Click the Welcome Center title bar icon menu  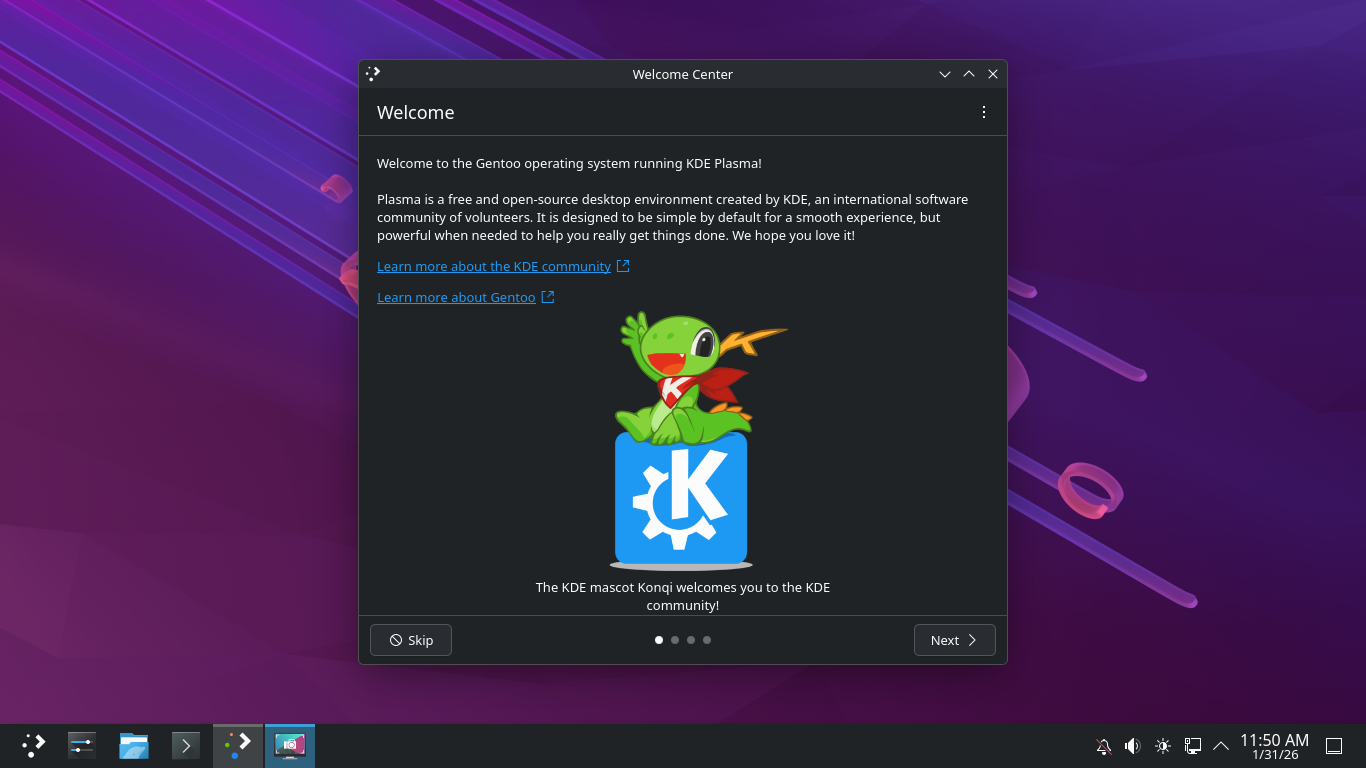pyautogui.click(x=373, y=74)
